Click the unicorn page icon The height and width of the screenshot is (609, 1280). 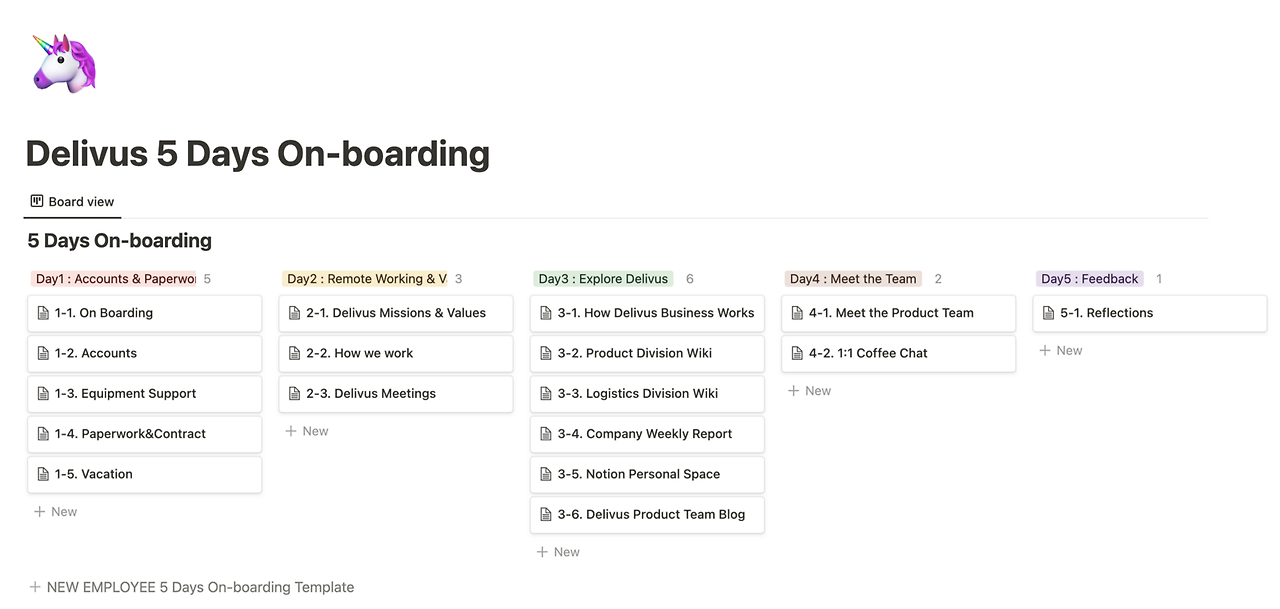pyautogui.click(x=63, y=62)
